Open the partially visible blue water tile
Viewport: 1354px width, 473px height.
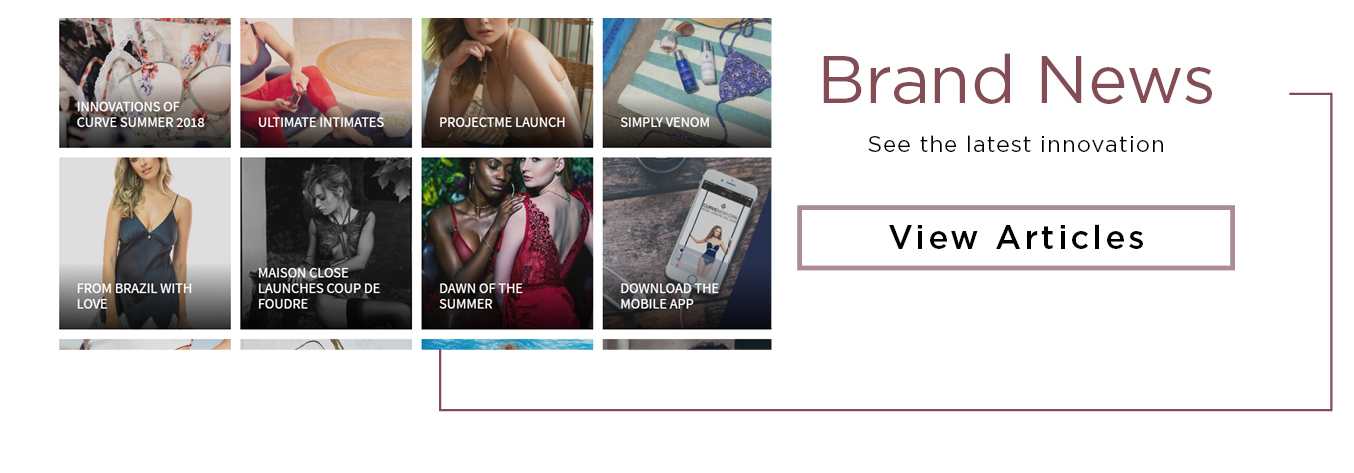coord(507,345)
